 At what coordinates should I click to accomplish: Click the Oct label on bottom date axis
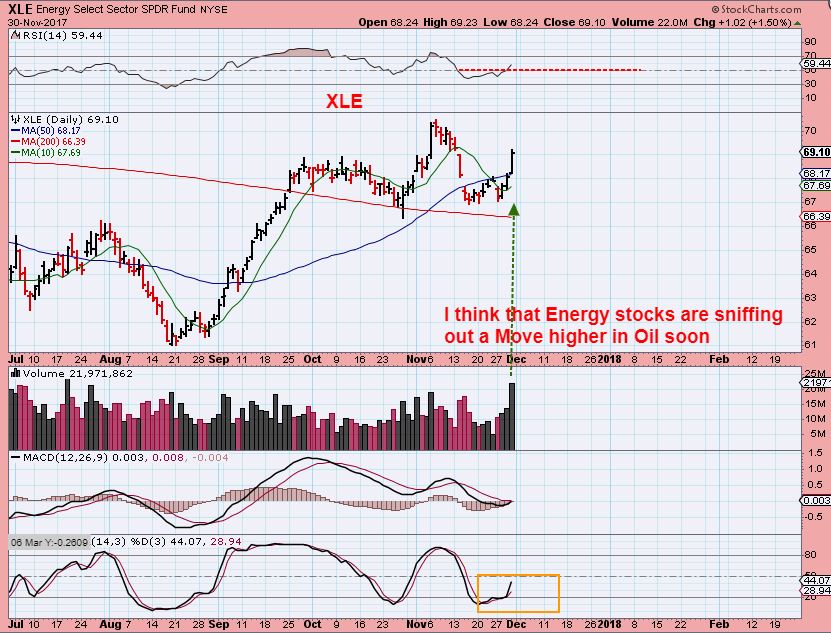point(313,625)
